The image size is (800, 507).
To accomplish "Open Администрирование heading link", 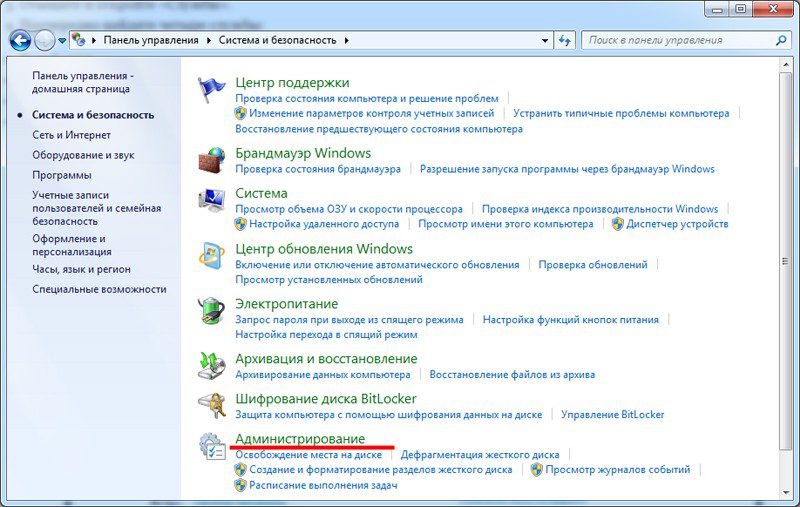I will [300, 439].
